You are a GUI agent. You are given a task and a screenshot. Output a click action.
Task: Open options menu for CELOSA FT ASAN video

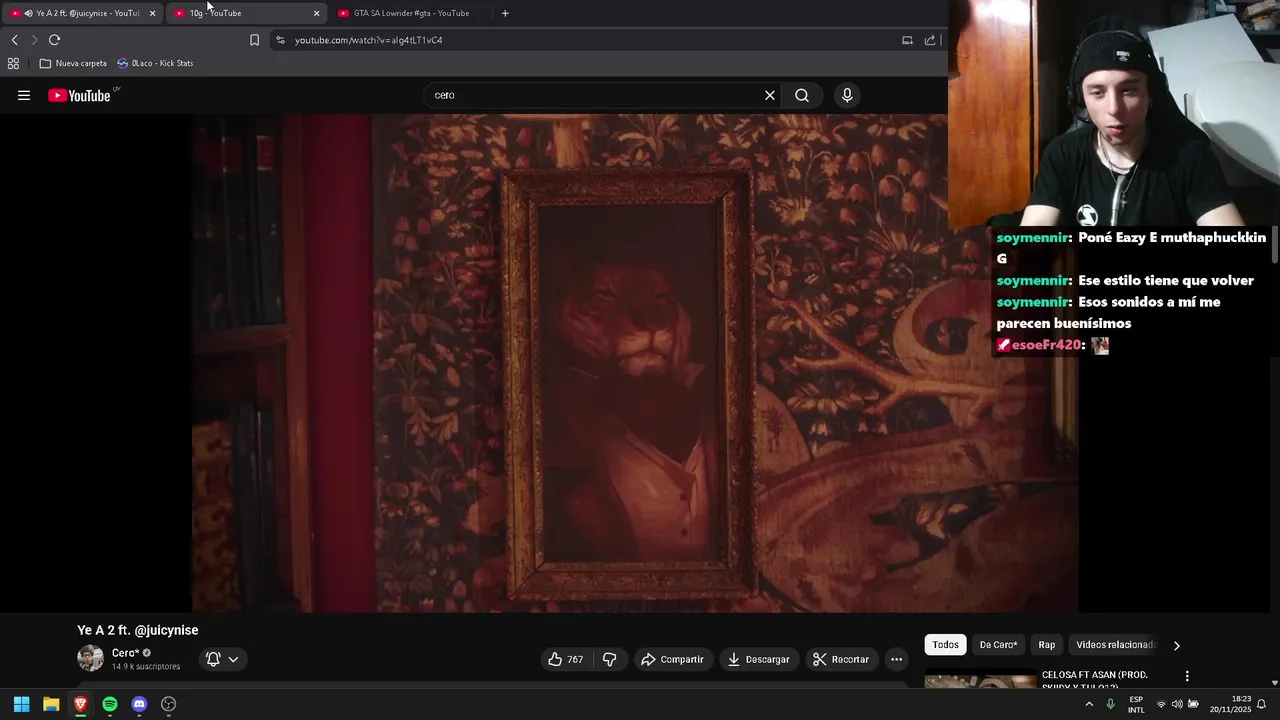1187,677
